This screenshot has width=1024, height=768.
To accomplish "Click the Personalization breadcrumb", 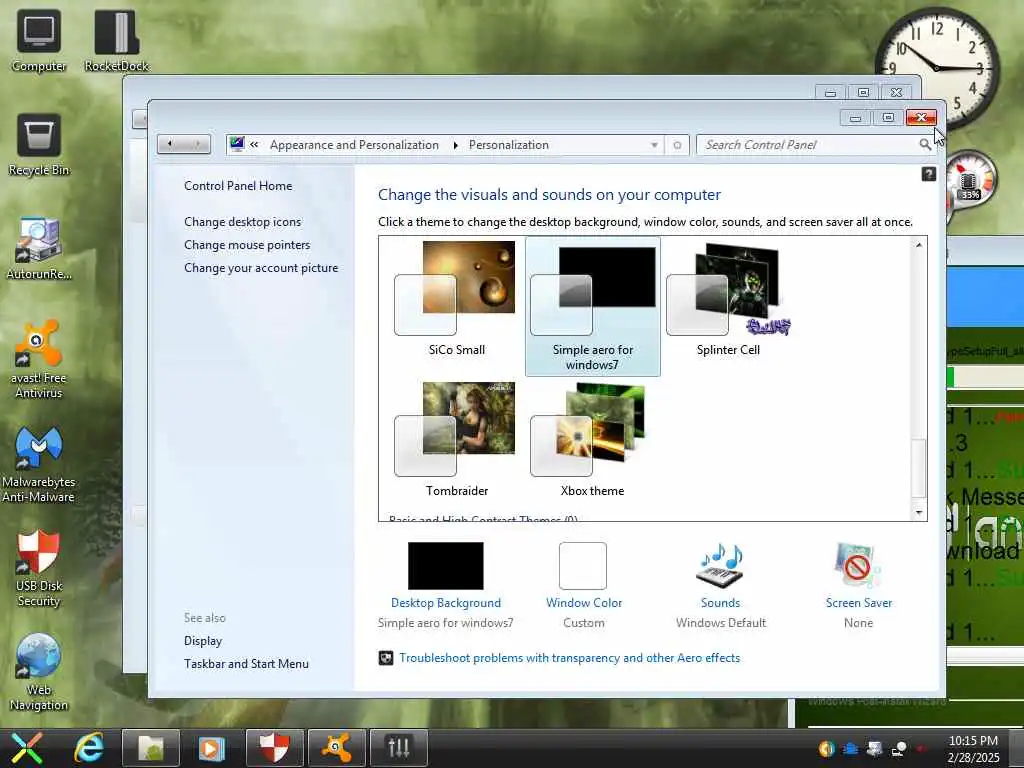I will 509,145.
